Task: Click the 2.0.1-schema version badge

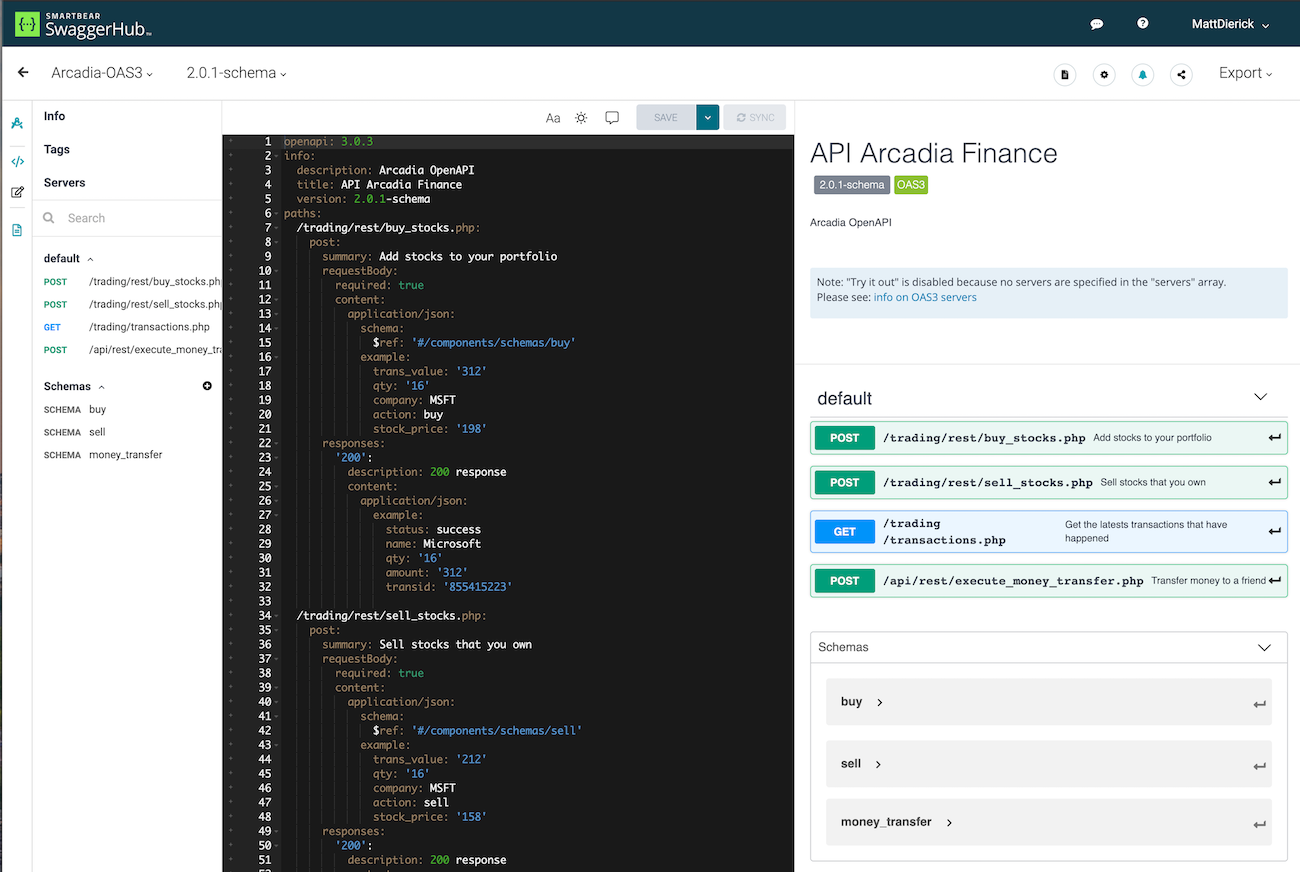Action: [x=851, y=185]
